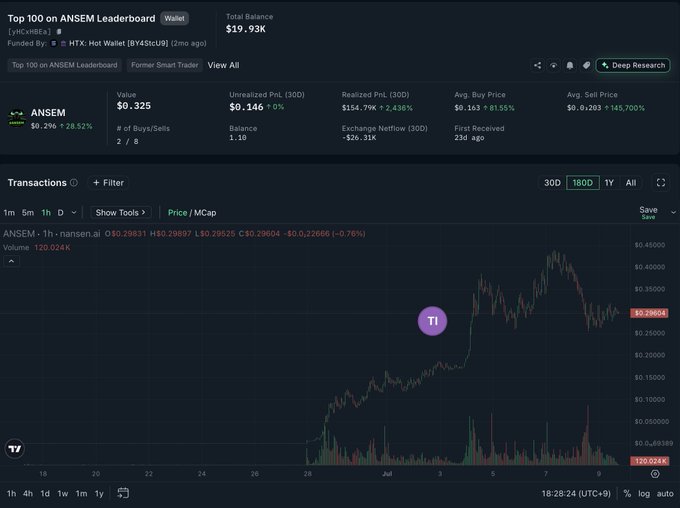Select the 1h chart interval
Viewport: 680px width, 508px height.
pos(46,213)
